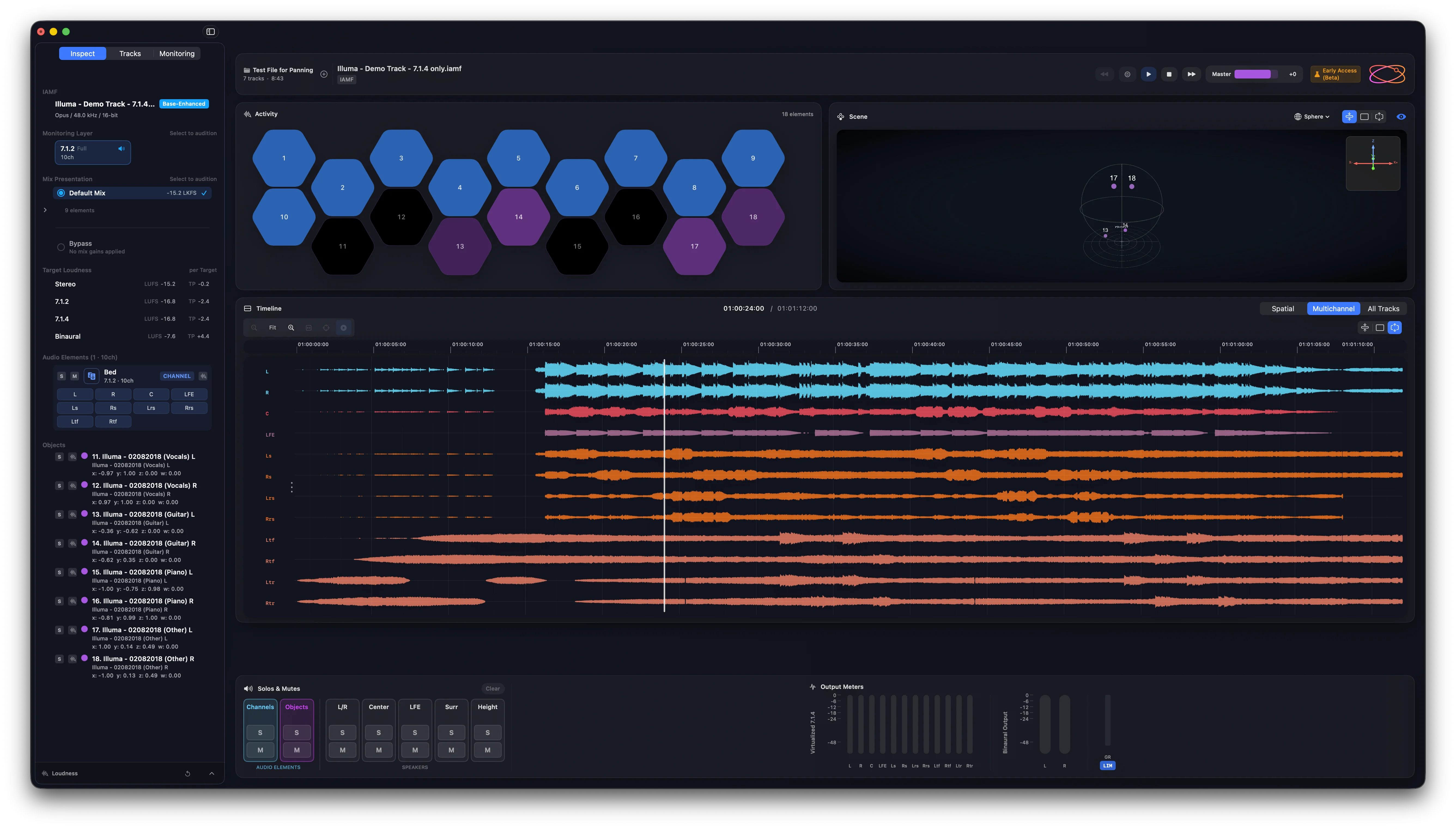
Task: Click activity hexagon number 5
Action: pos(518,158)
